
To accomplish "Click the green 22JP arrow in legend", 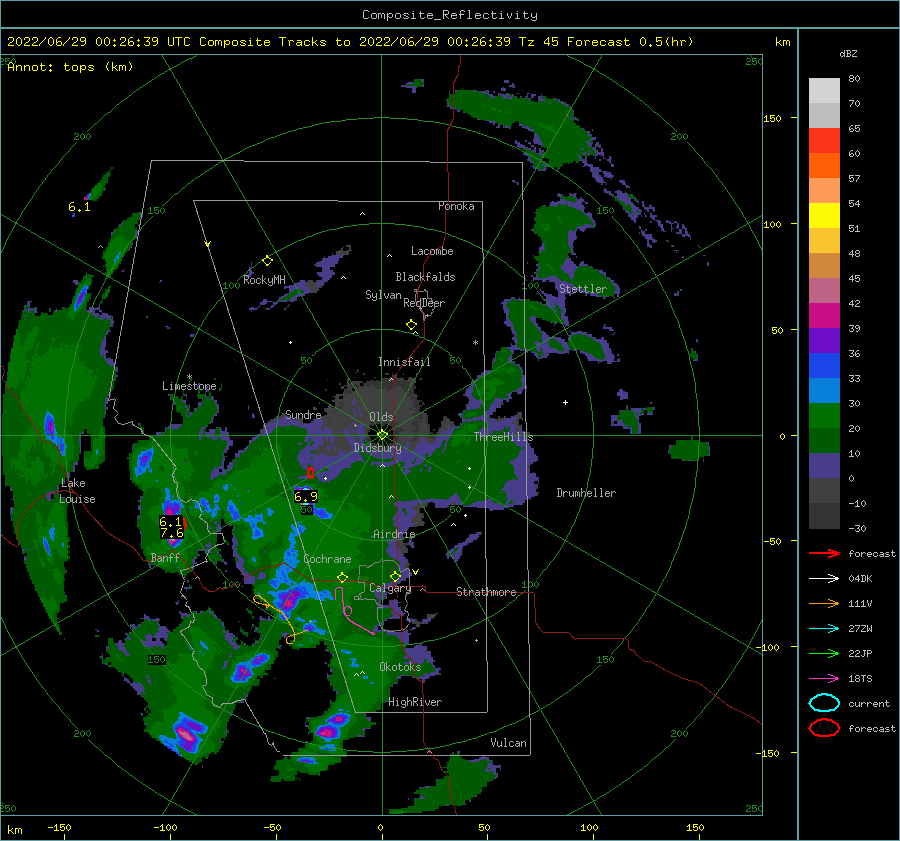I will [824, 653].
